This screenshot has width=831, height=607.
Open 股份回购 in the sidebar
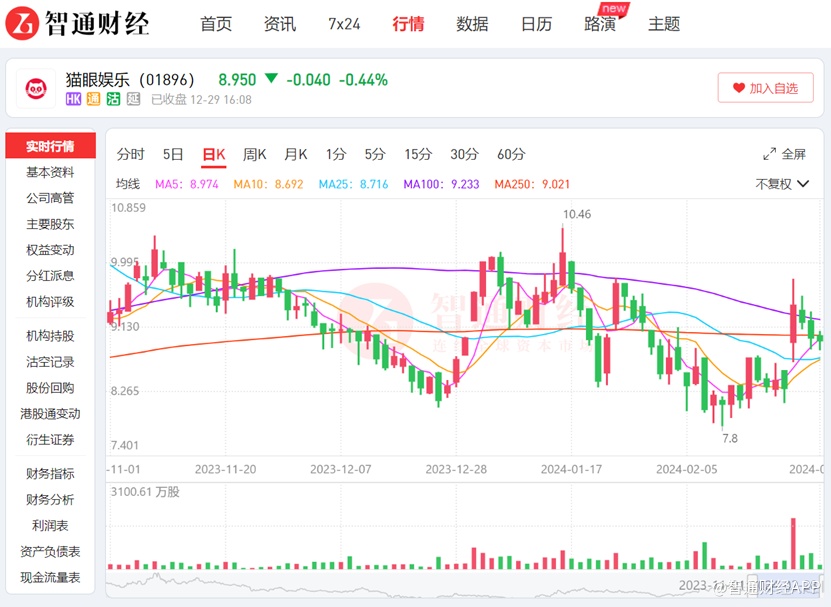[50, 388]
